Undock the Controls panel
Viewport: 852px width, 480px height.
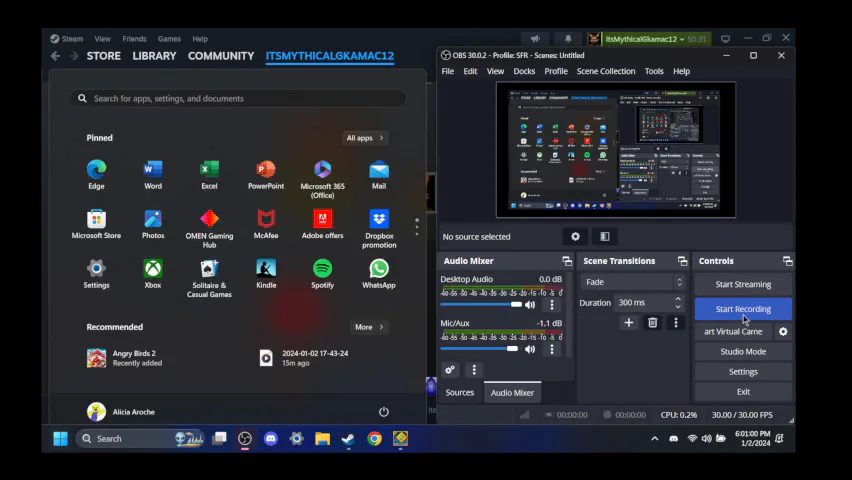point(787,261)
